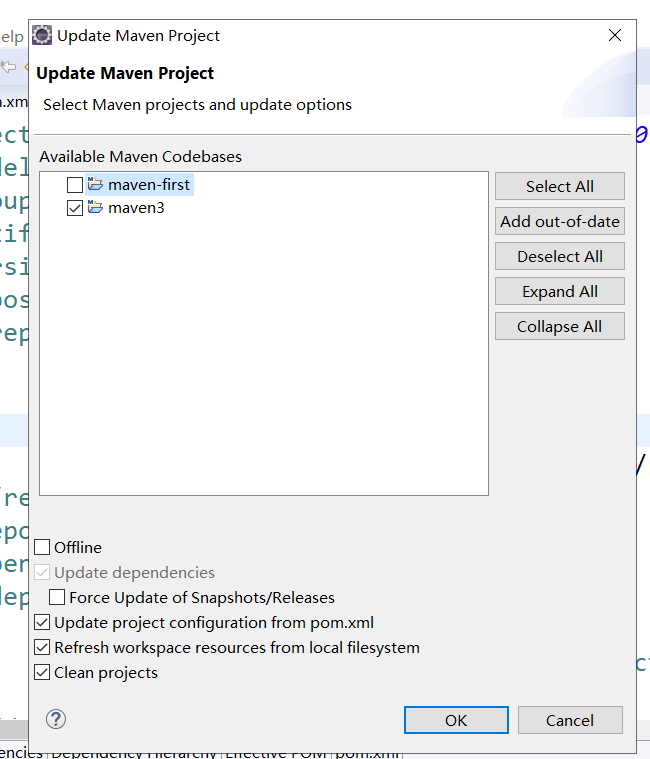Click the Eclipse icon in dialog title bar
This screenshot has height=759, width=650.
(42, 36)
